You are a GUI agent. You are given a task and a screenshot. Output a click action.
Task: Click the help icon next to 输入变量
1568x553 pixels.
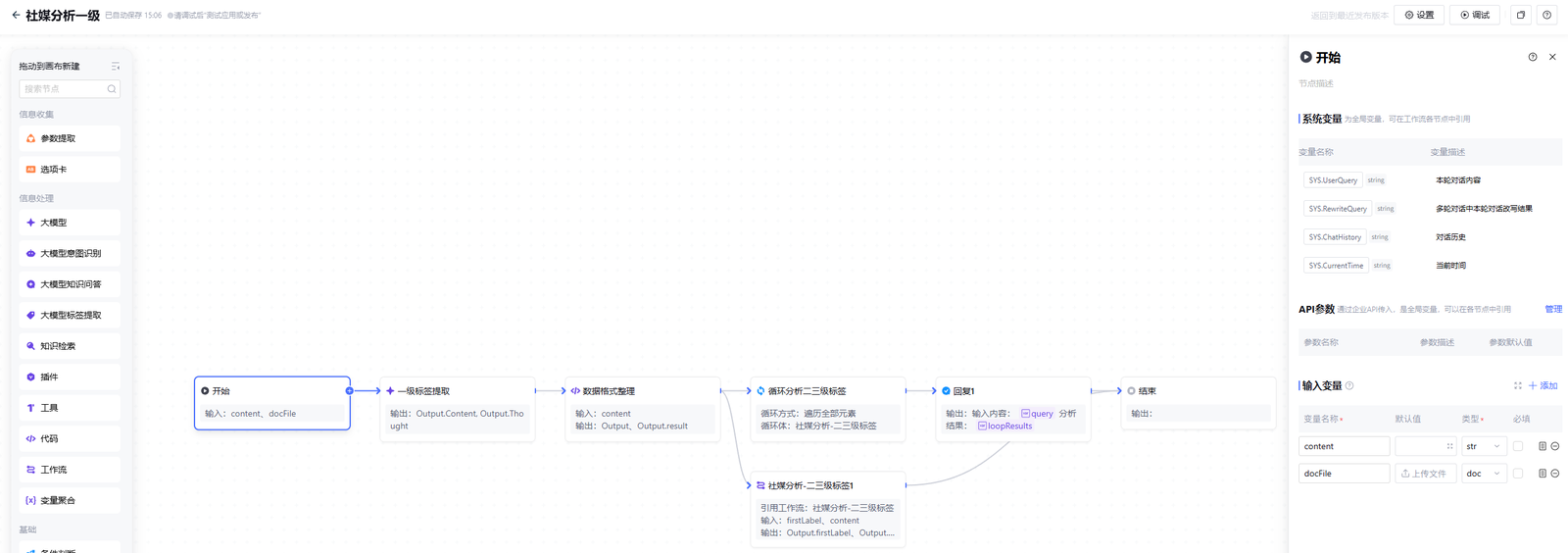tap(1349, 386)
